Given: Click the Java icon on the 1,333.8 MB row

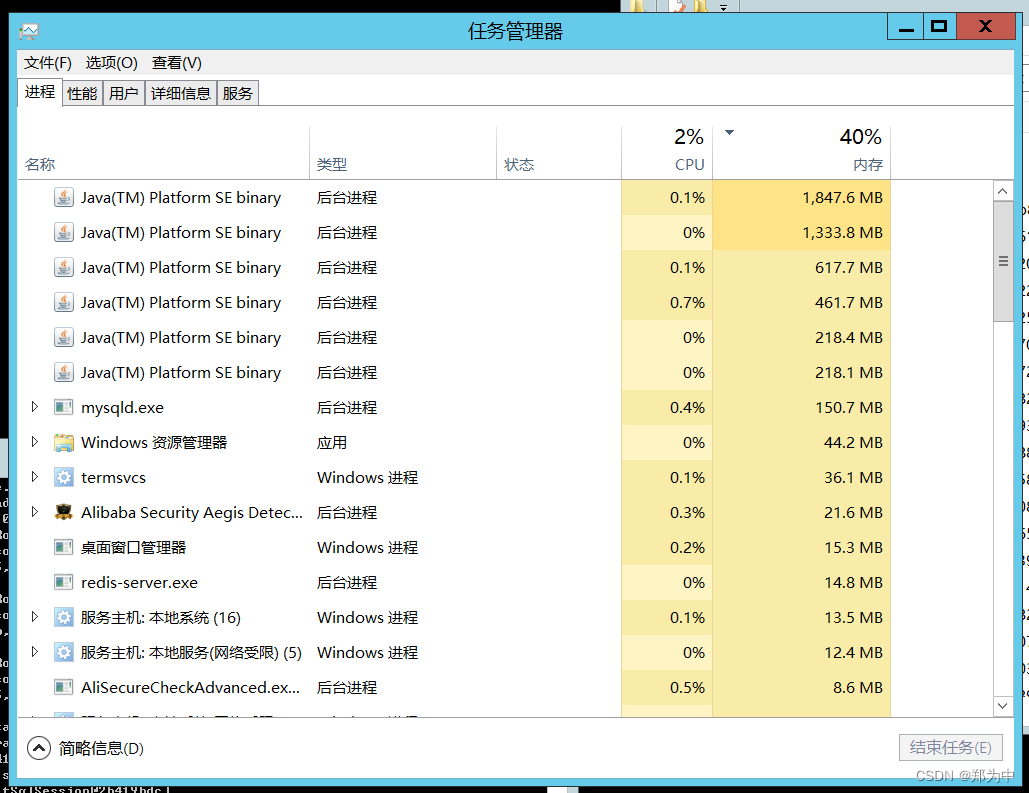Looking at the screenshot, I should (x=64, y=232).
